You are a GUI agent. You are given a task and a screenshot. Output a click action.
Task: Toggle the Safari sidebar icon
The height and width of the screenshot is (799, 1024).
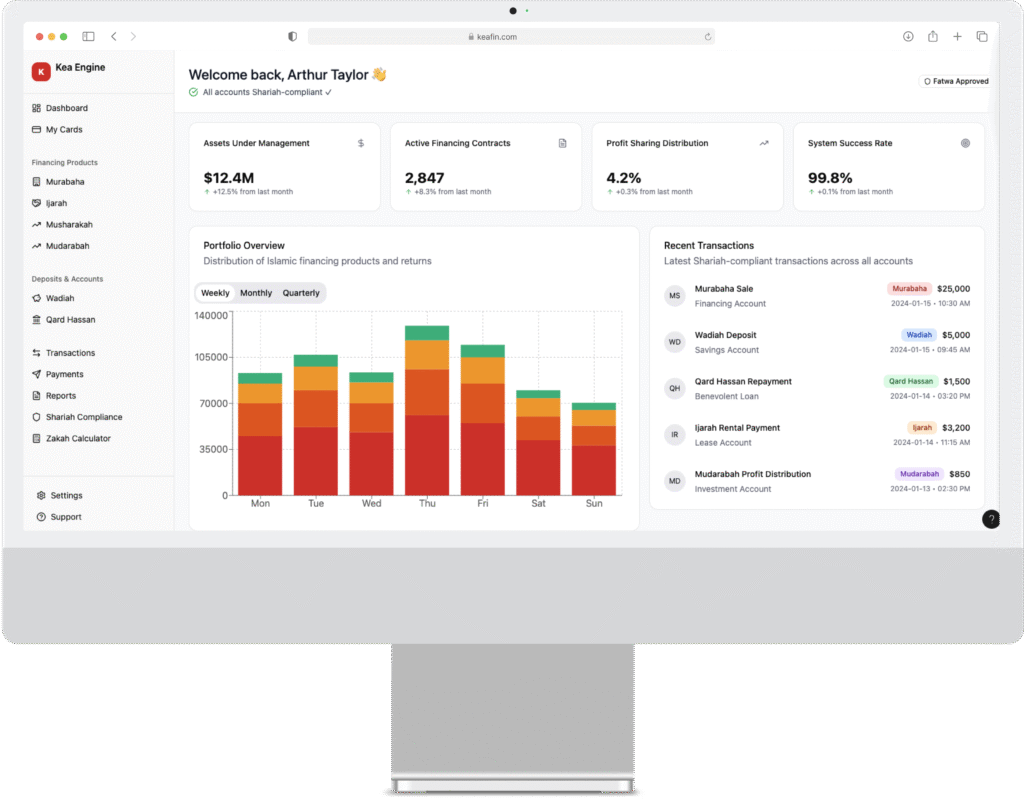[88, 36]
